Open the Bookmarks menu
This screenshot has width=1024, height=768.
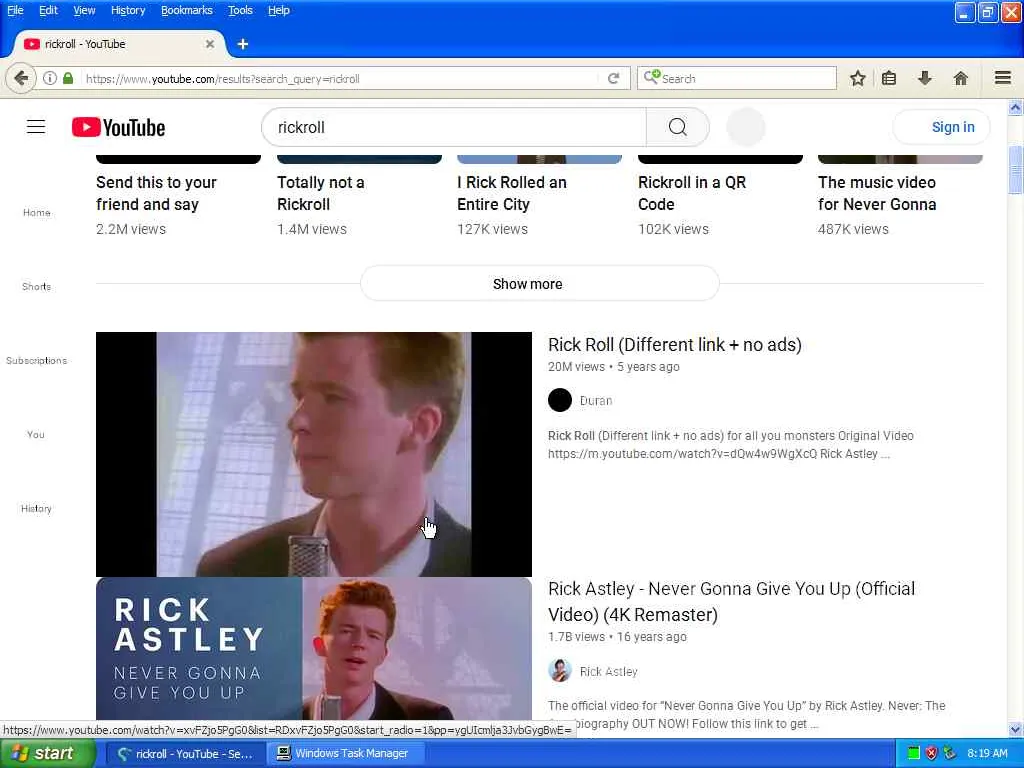187,10
